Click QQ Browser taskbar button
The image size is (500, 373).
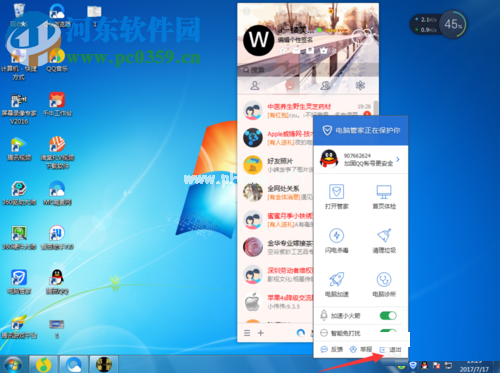click(x=74, y=365)
